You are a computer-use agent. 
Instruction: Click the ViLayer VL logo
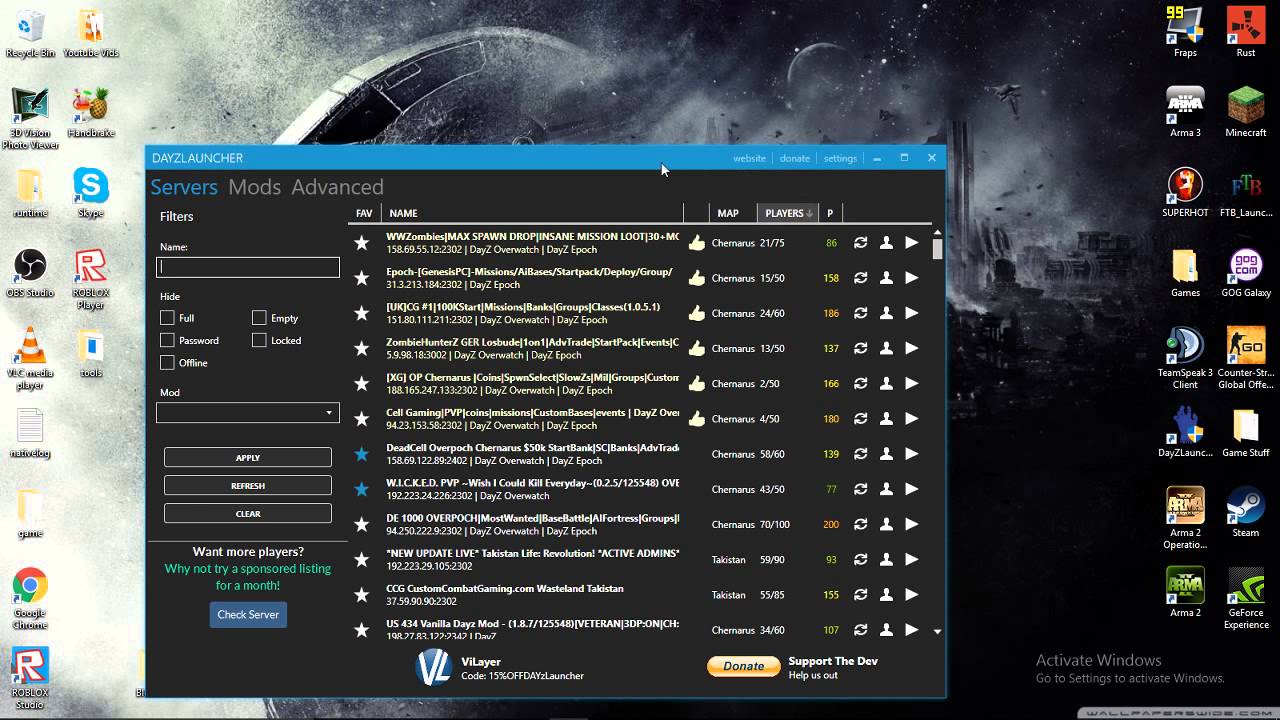click(433, 668)
